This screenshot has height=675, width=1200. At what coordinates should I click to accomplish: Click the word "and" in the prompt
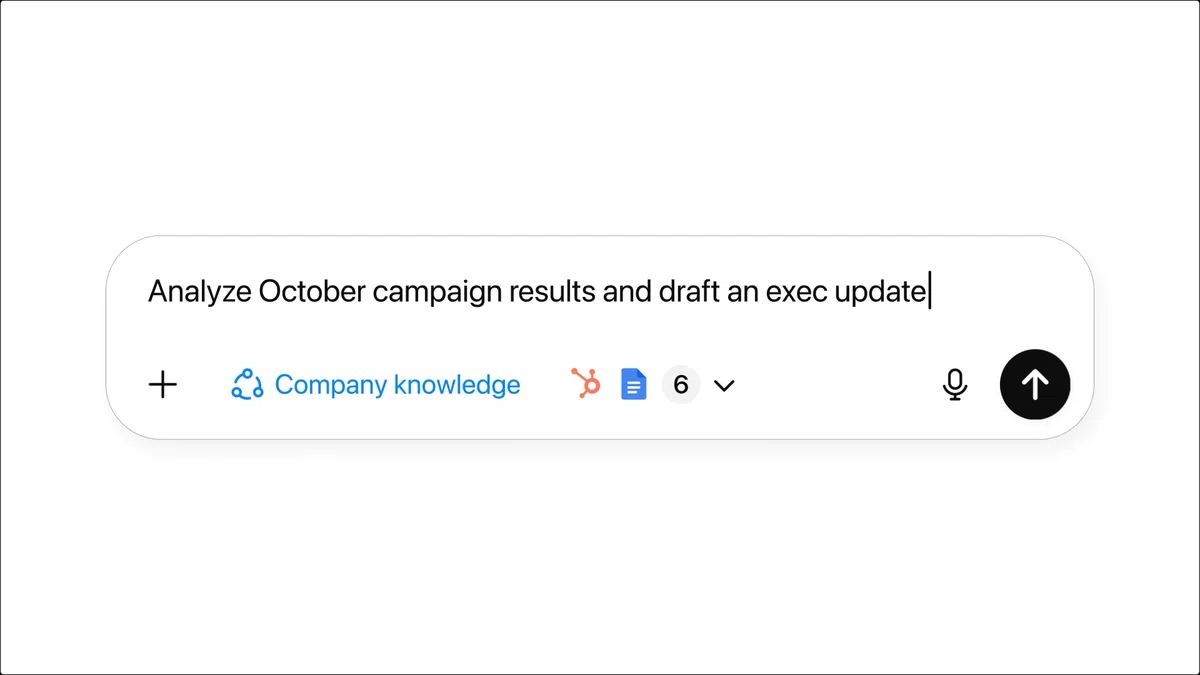pyautogui.click(x=626, y=291)
